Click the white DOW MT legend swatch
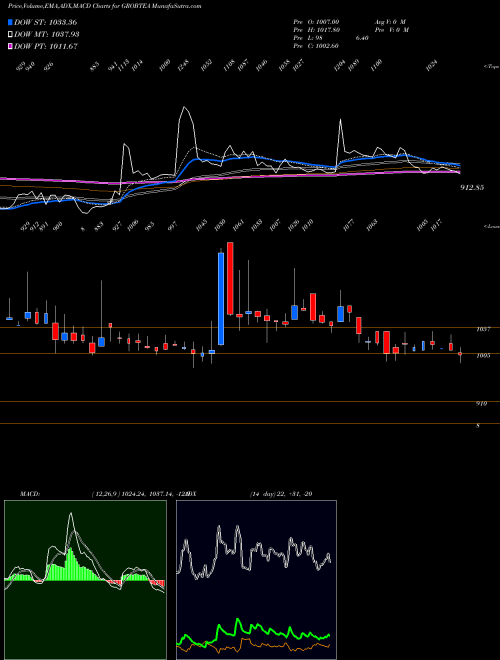The width and height of the screenshot is (500, 660). pyautogui.click(x=11, y=35)
